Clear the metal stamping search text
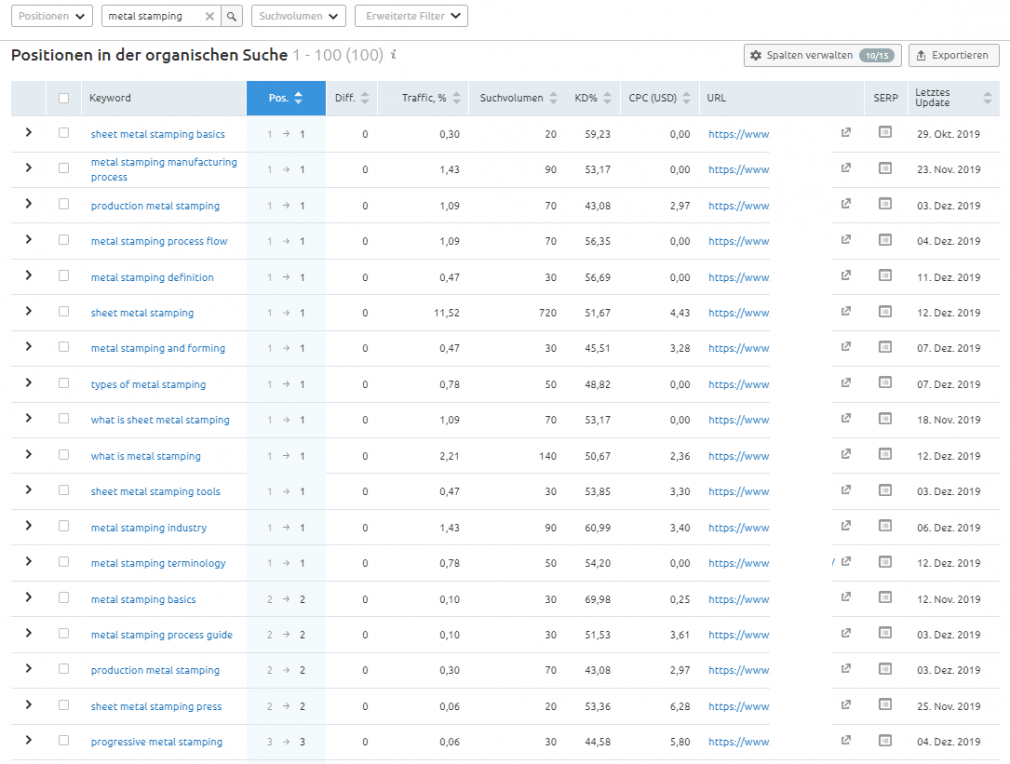 (209, 16)
